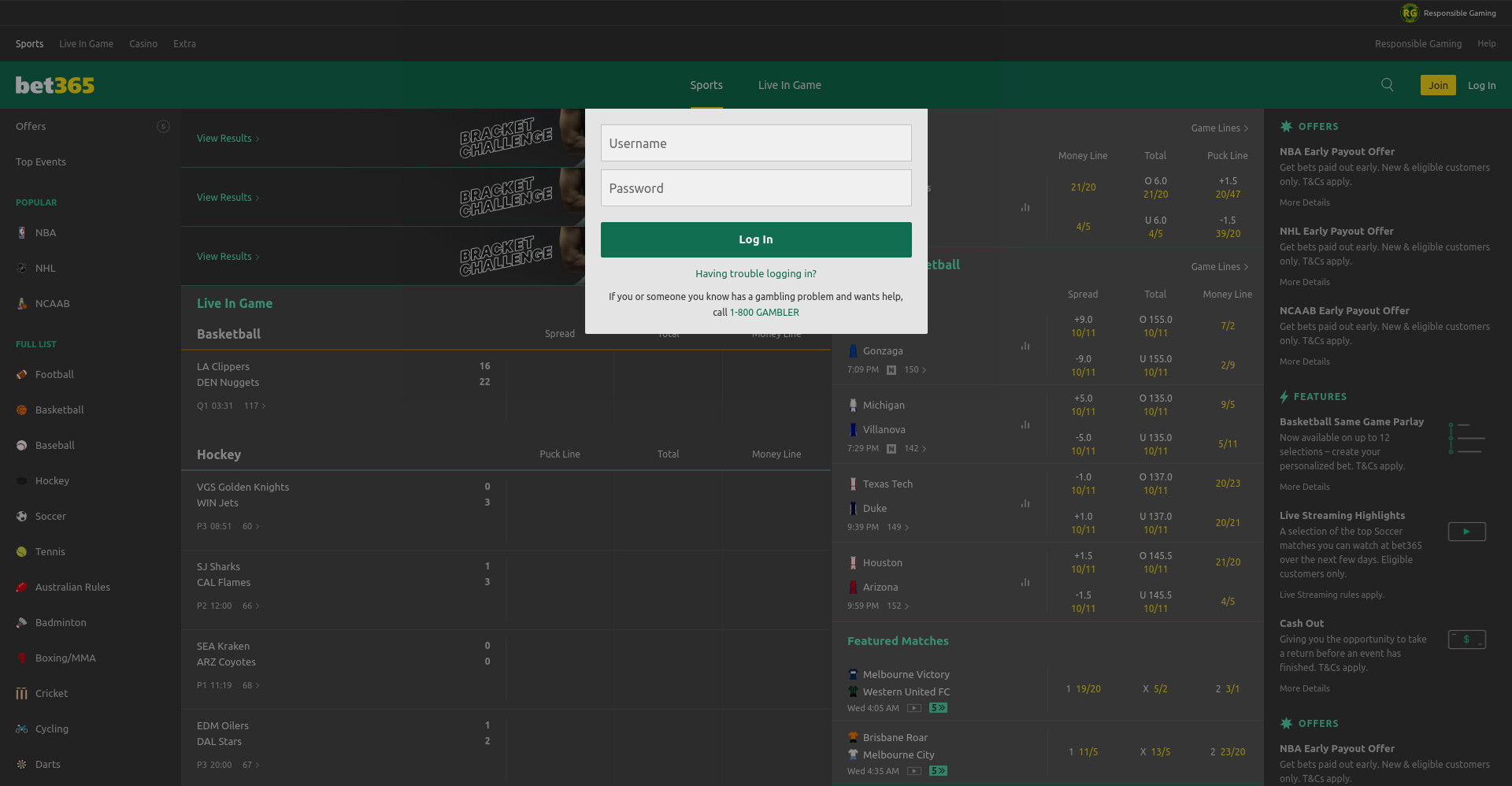The height and width of the screenshot is (786, 1512).
Task: Select Casino in top menu
Action: pyautogui.click(x=143, y=44)
